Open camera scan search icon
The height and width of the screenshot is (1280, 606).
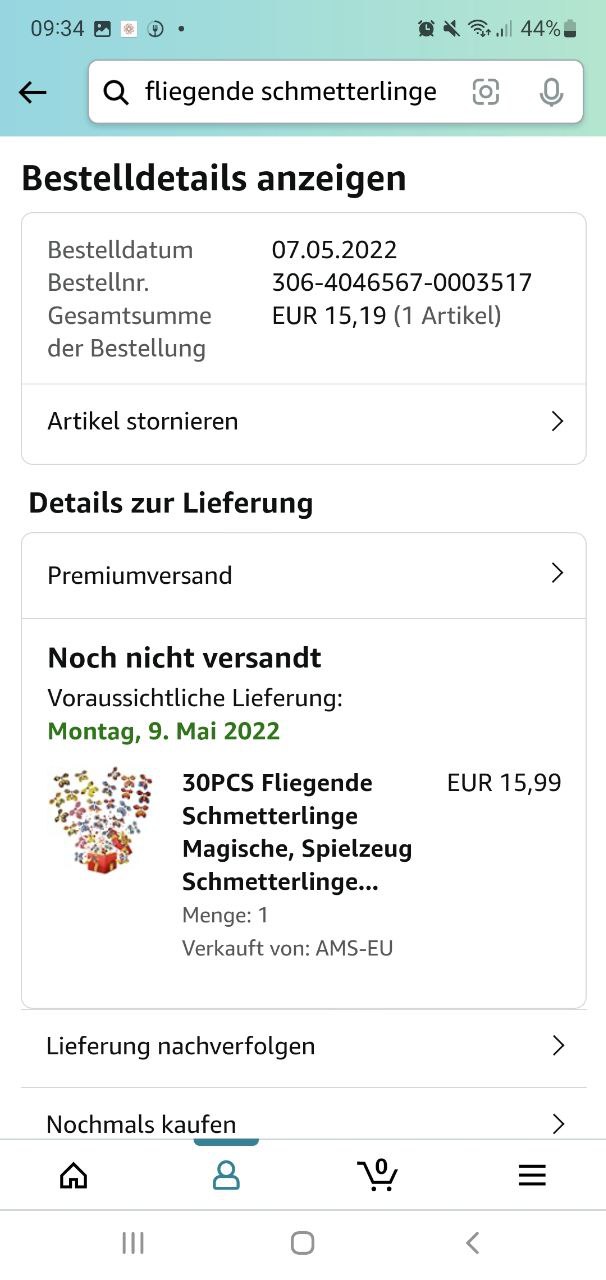486,93
